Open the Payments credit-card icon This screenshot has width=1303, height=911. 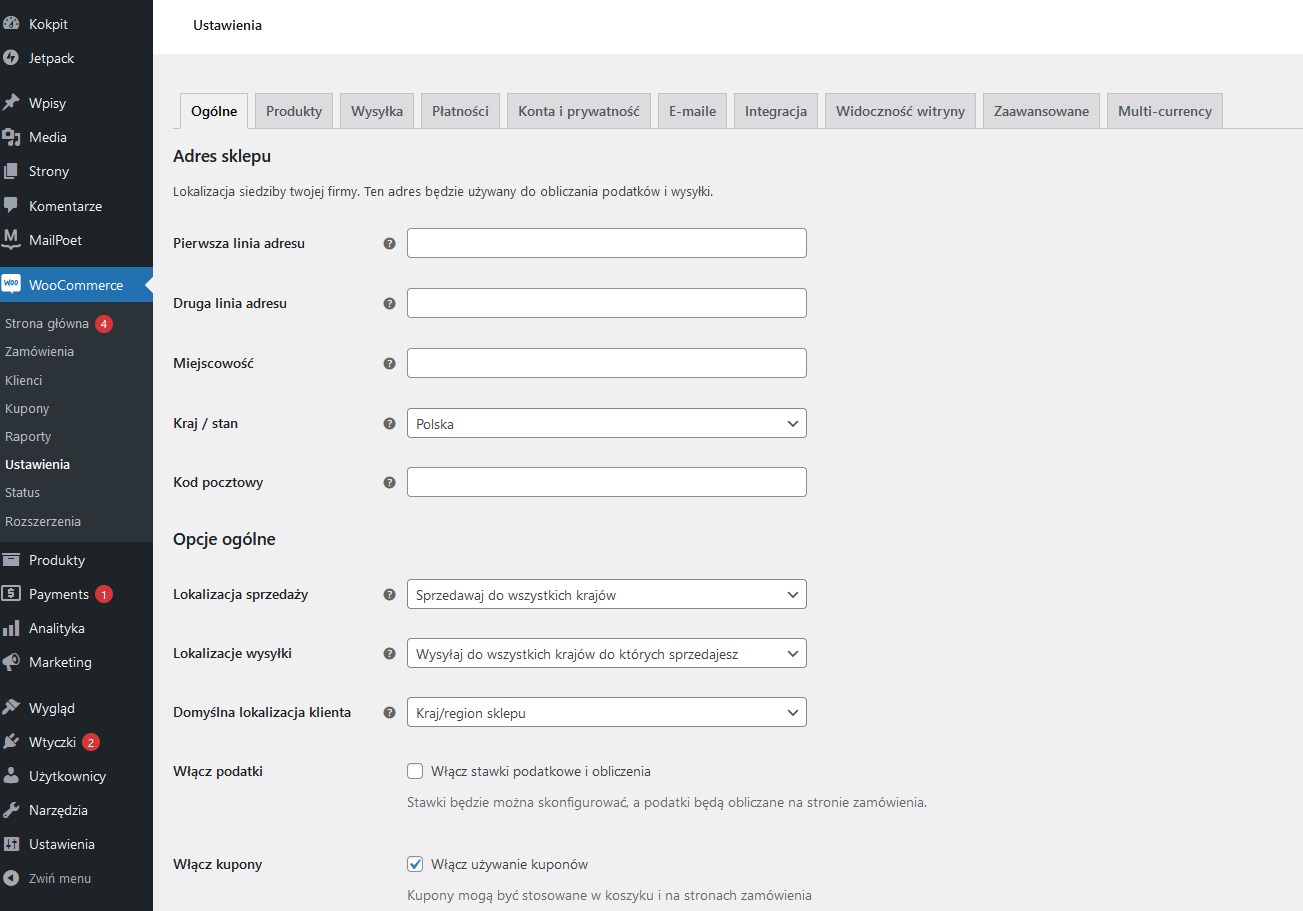12,593
